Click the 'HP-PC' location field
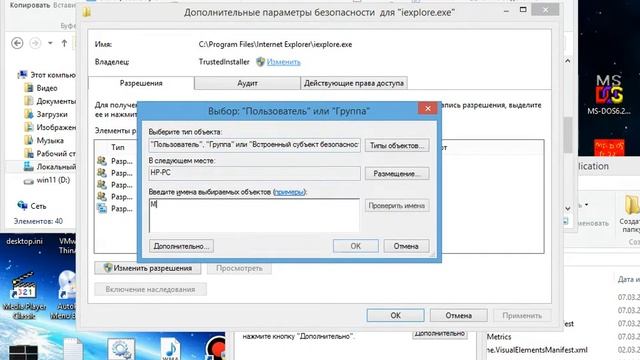The image size is (640, 360). [254, 173]
